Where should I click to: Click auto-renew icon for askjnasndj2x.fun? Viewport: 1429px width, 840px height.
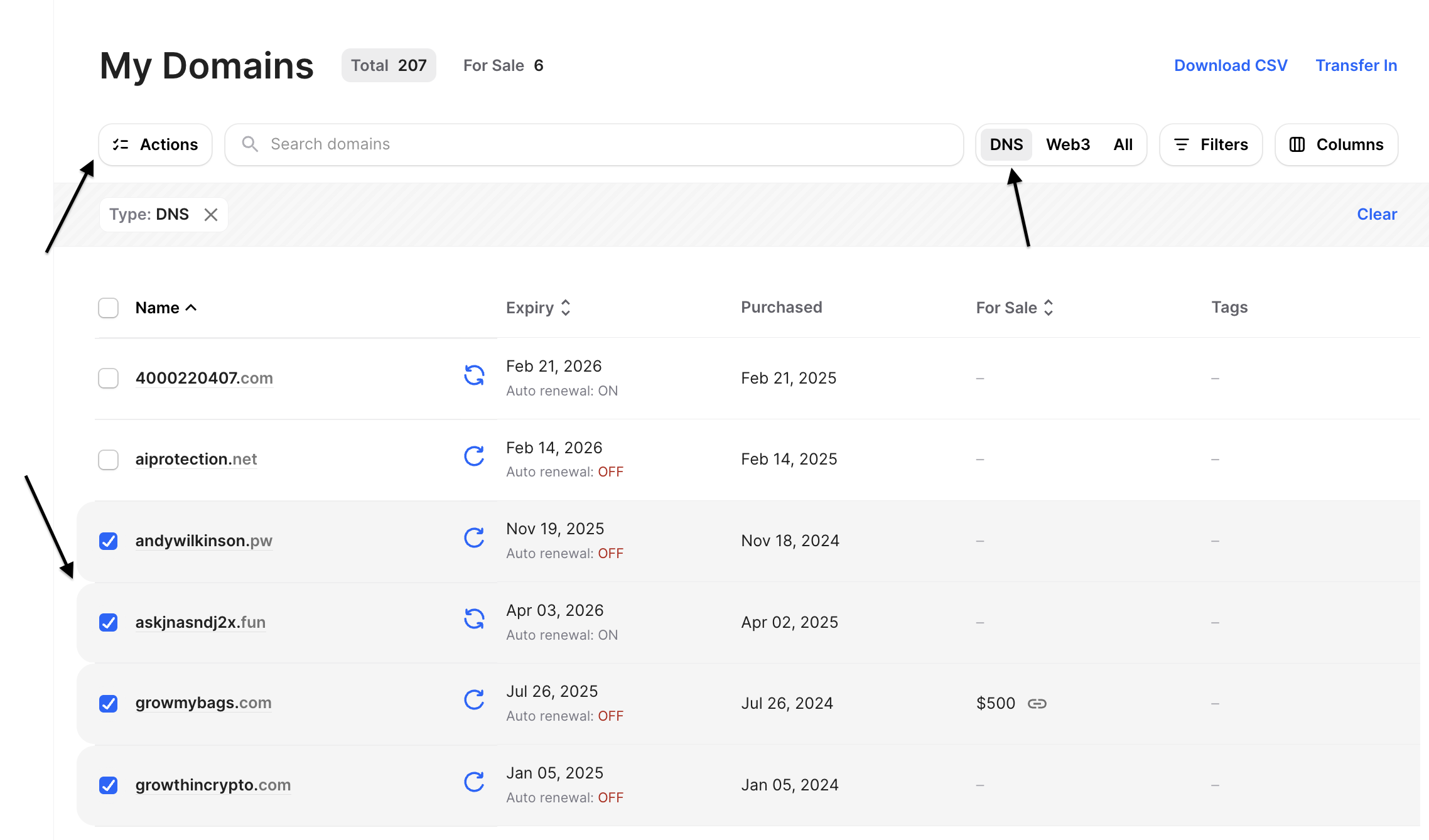474,619
